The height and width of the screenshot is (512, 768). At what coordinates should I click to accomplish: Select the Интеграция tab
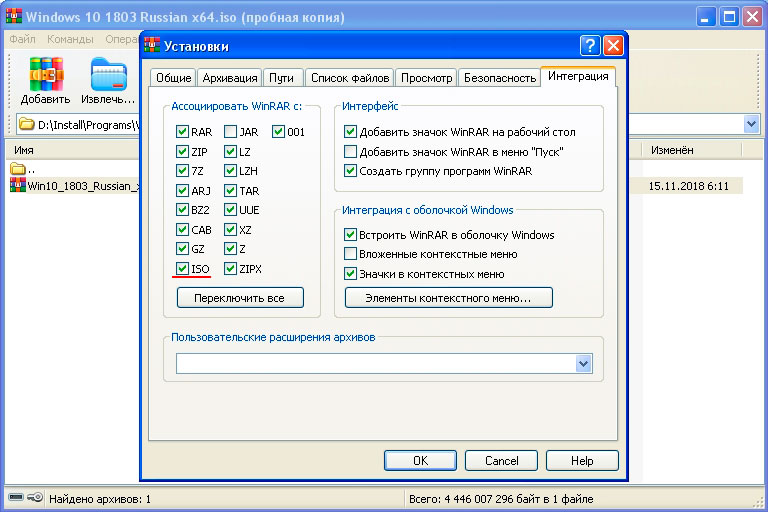click(578, 76)
